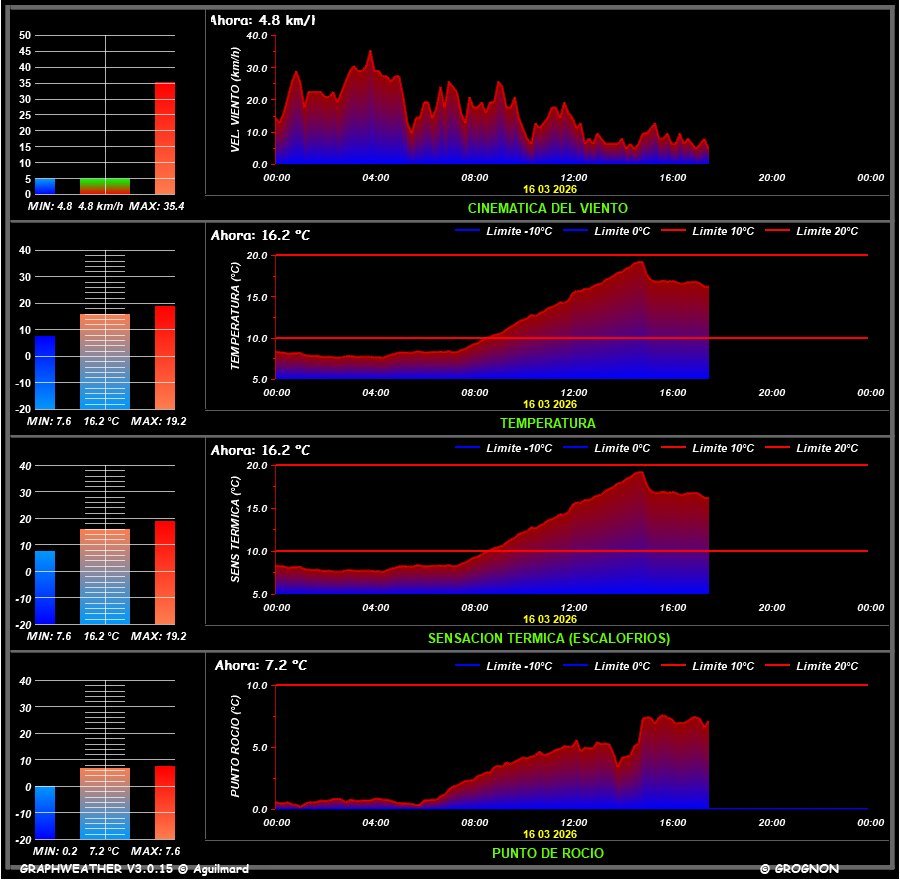Select the PUNTO DE ROCIO title
This screenshot has width=900, height=880.
547,853
